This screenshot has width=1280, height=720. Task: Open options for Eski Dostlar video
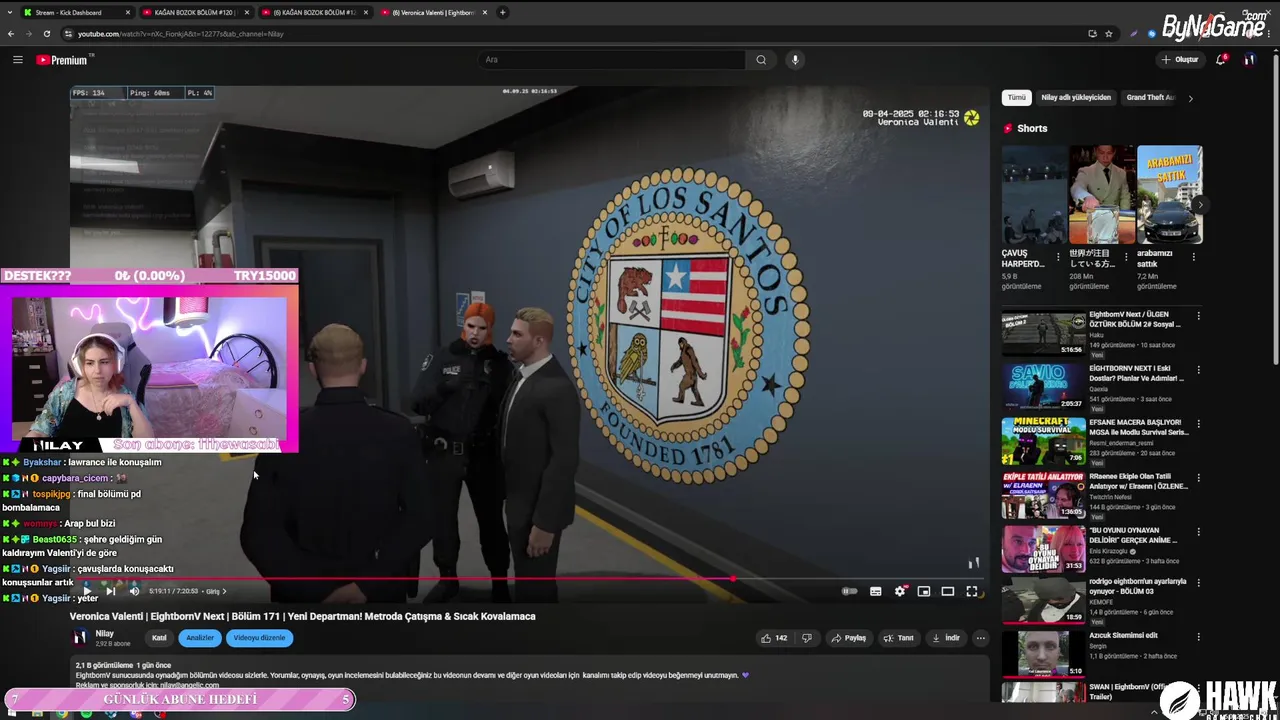1198,370
